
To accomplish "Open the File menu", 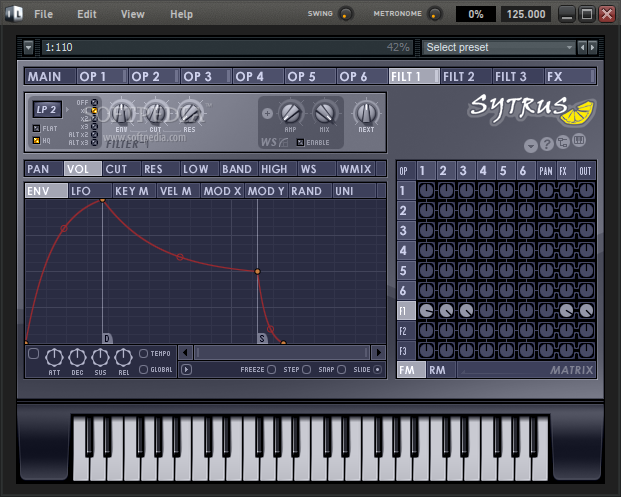I will coord(44,14).
